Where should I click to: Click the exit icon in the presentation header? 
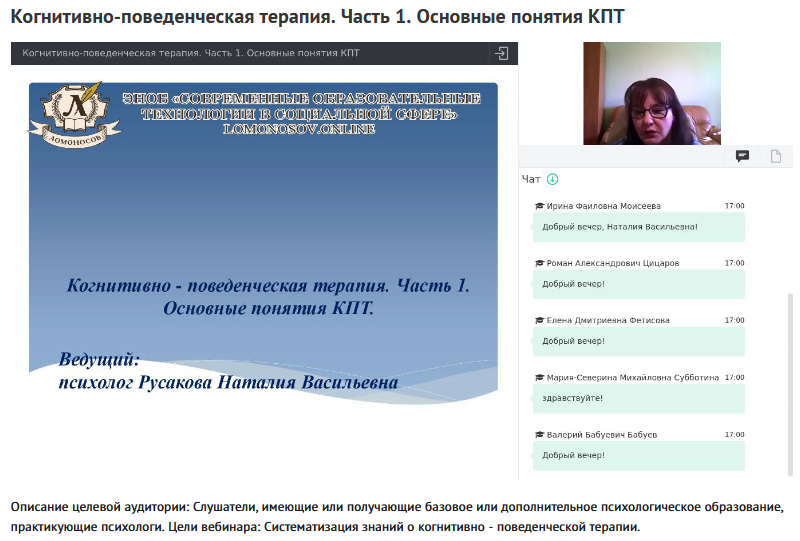pos(501,53)
